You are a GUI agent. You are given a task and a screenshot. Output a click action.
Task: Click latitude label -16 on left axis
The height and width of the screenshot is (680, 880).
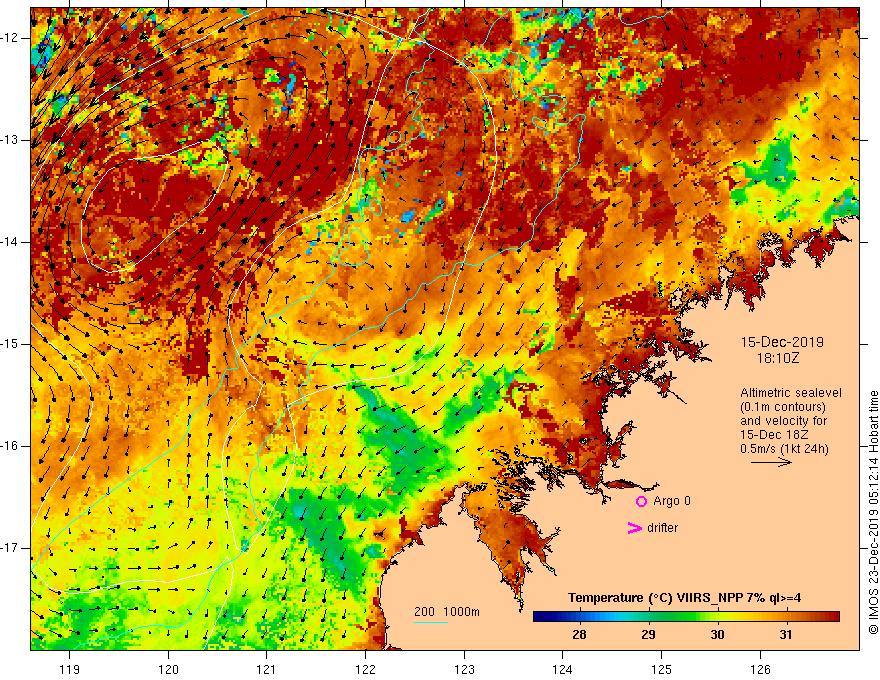pos(10,446)
